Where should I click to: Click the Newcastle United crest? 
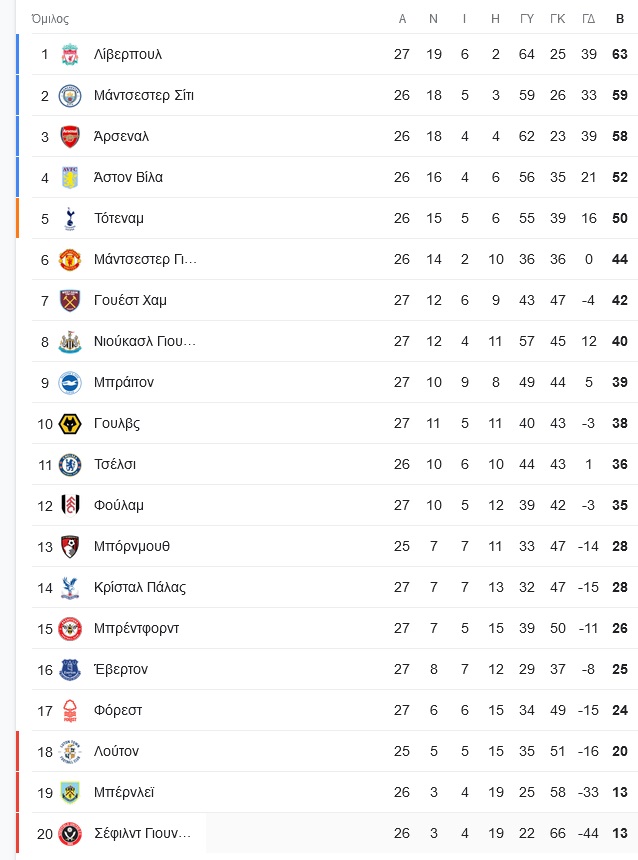click(70, 342)
